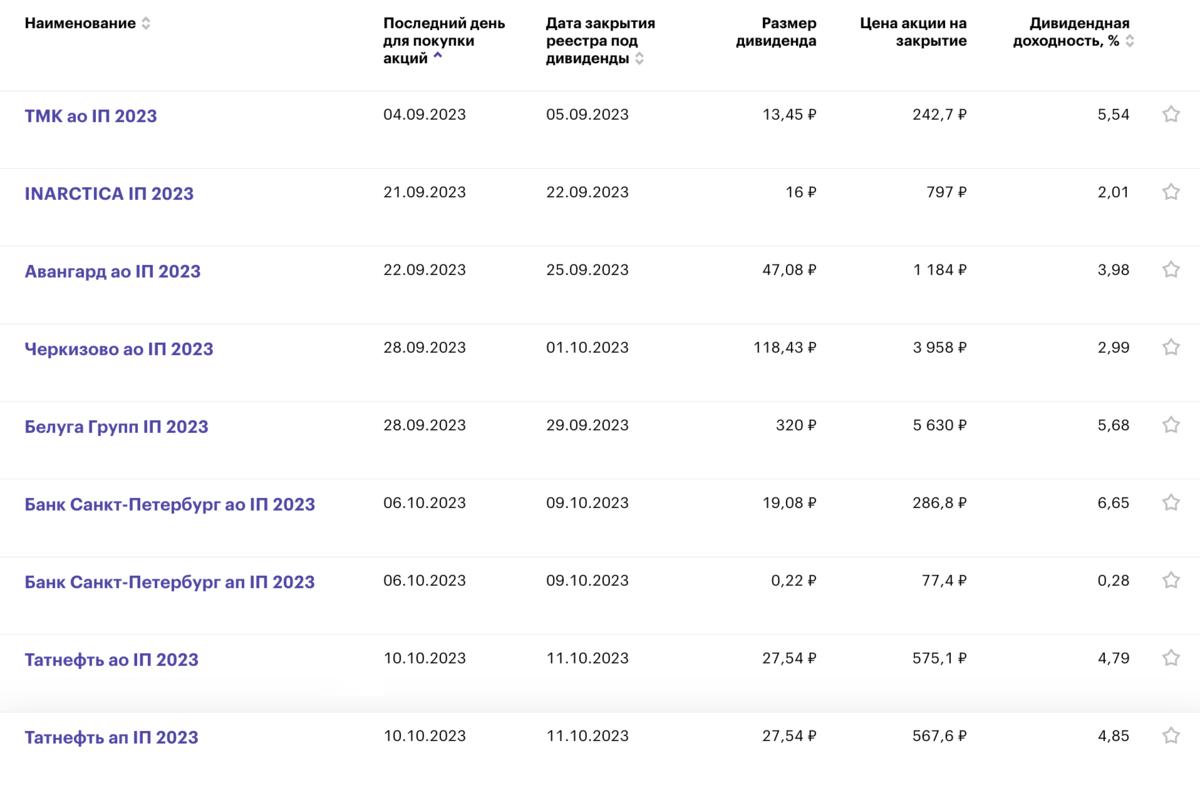The width and height of the screenshot is (1200, 788).
Task: Select dividend value 118,43 ₽
Action: click(785, 348)
